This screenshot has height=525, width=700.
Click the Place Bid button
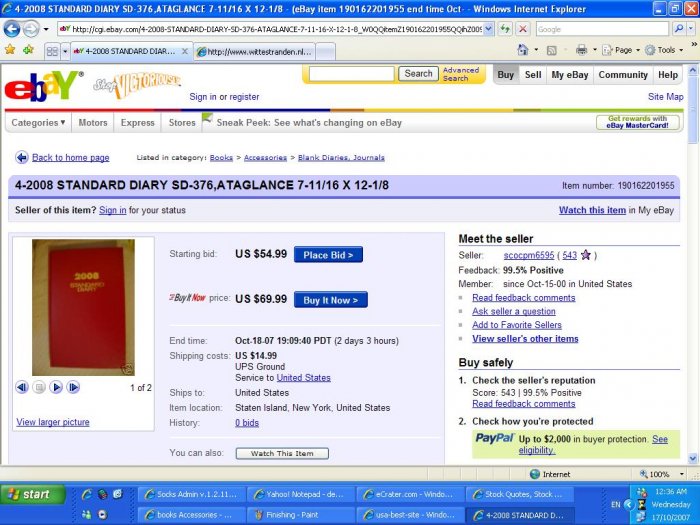point(328,255)
